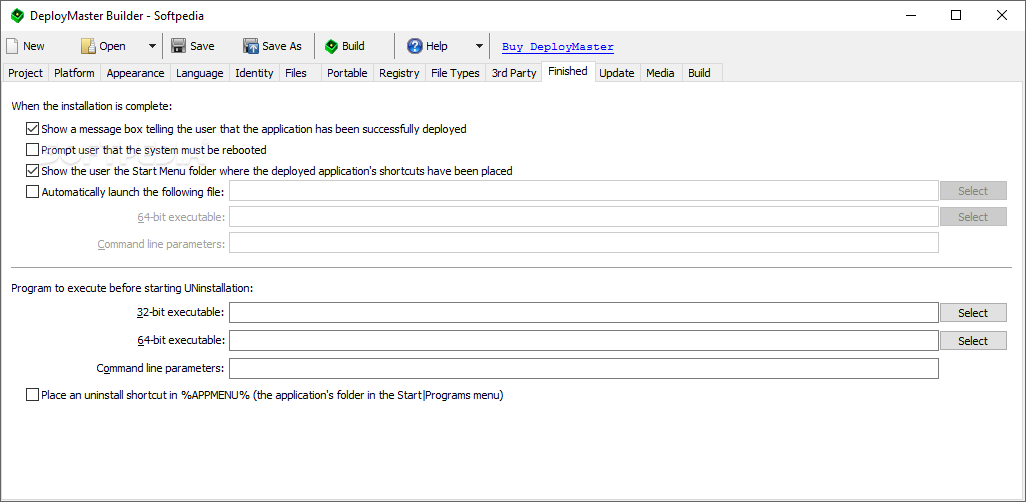This screenshot has width=1026, height=502.
Task: Expand the Open dropdown arrow
Action: [152, 46]
